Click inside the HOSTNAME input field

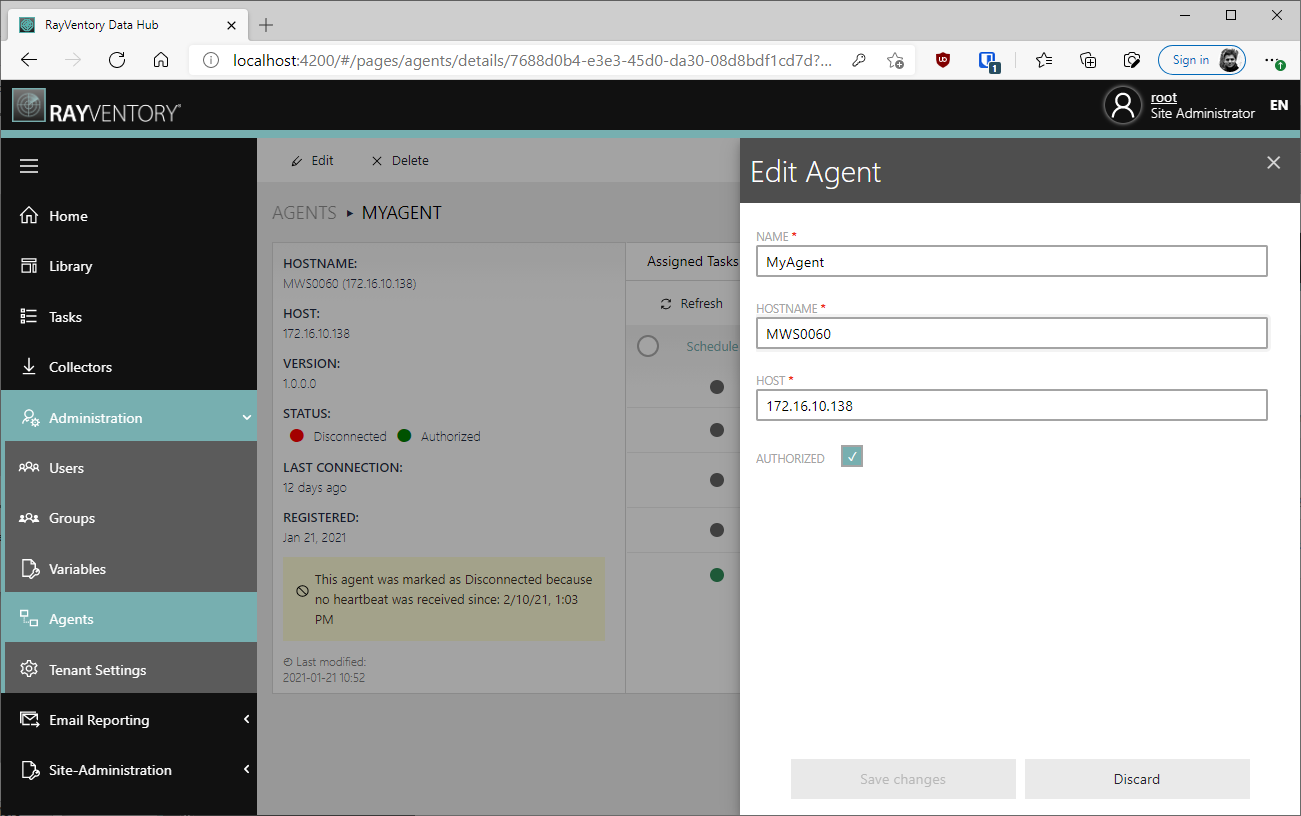[1011, 333]
